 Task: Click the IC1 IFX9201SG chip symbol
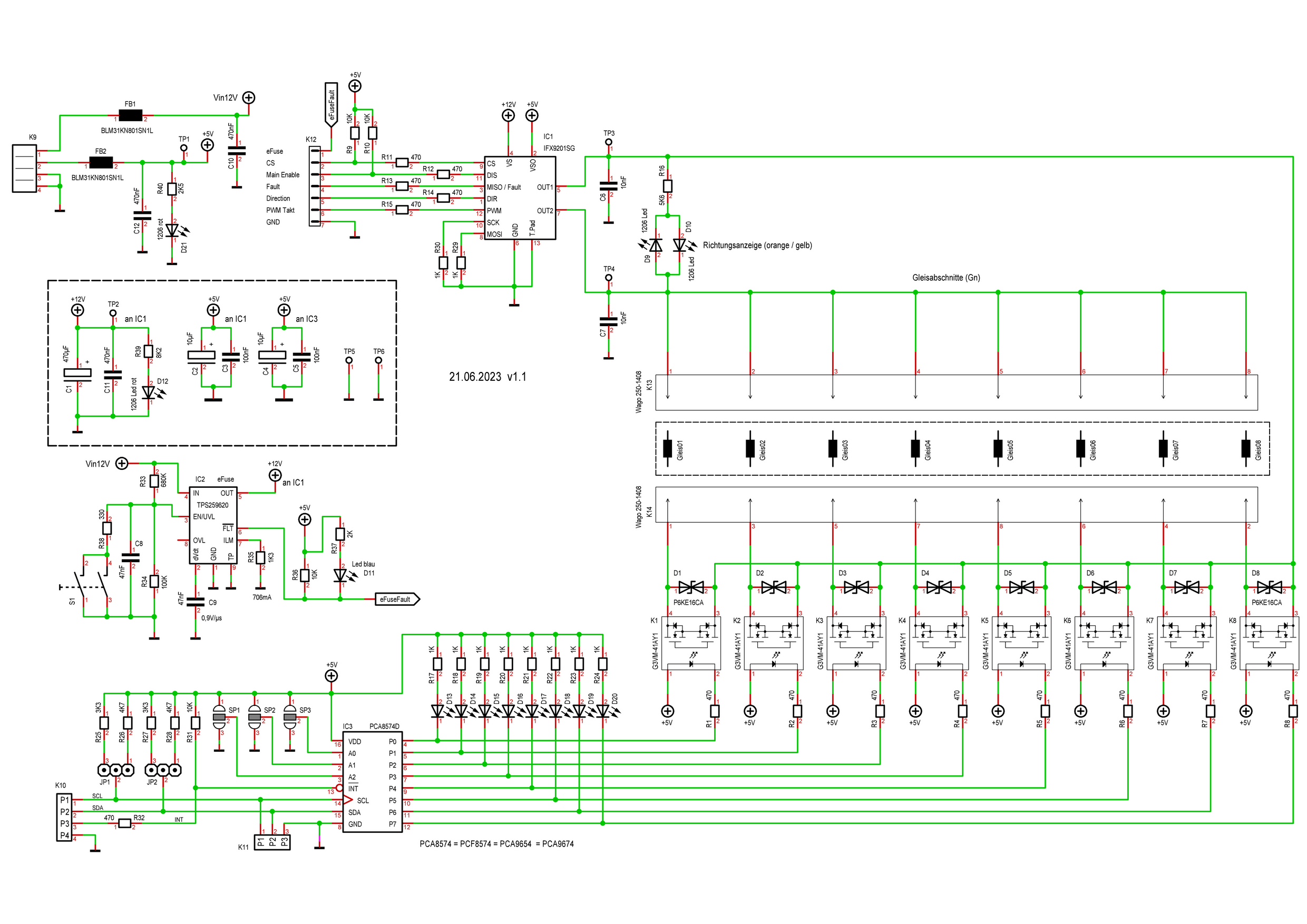519,198
